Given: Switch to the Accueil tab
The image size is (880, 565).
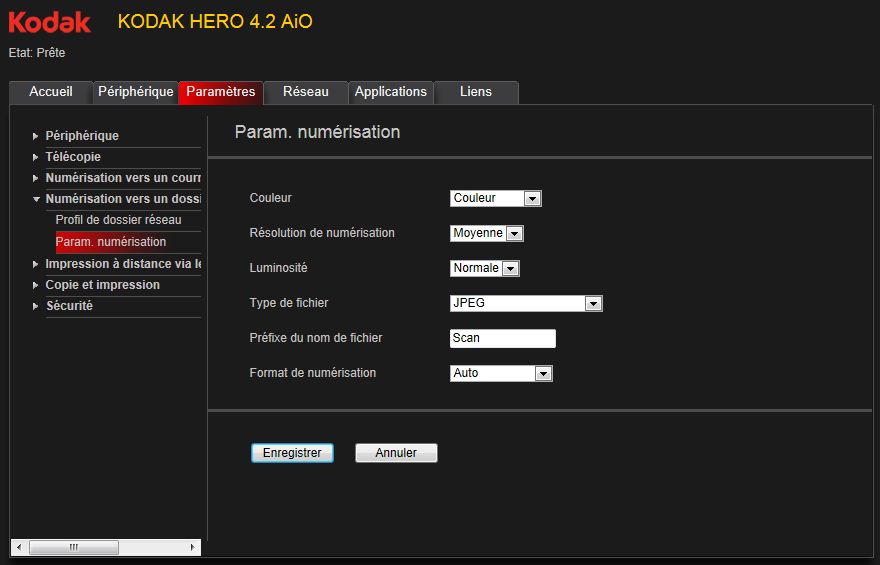Looking at the screenshot, I should point(51,92).
